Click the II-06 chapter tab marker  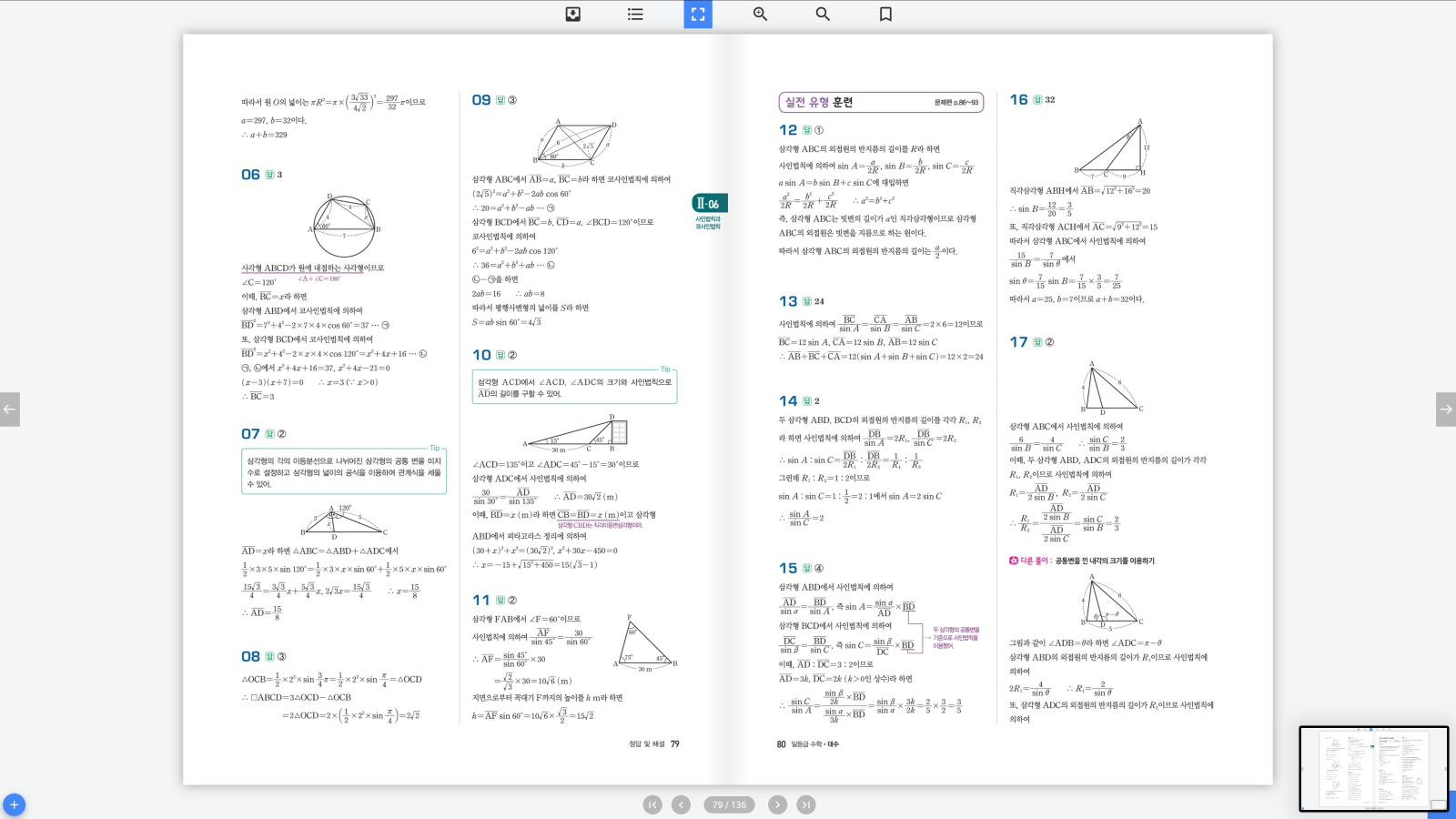click(708, 204)
